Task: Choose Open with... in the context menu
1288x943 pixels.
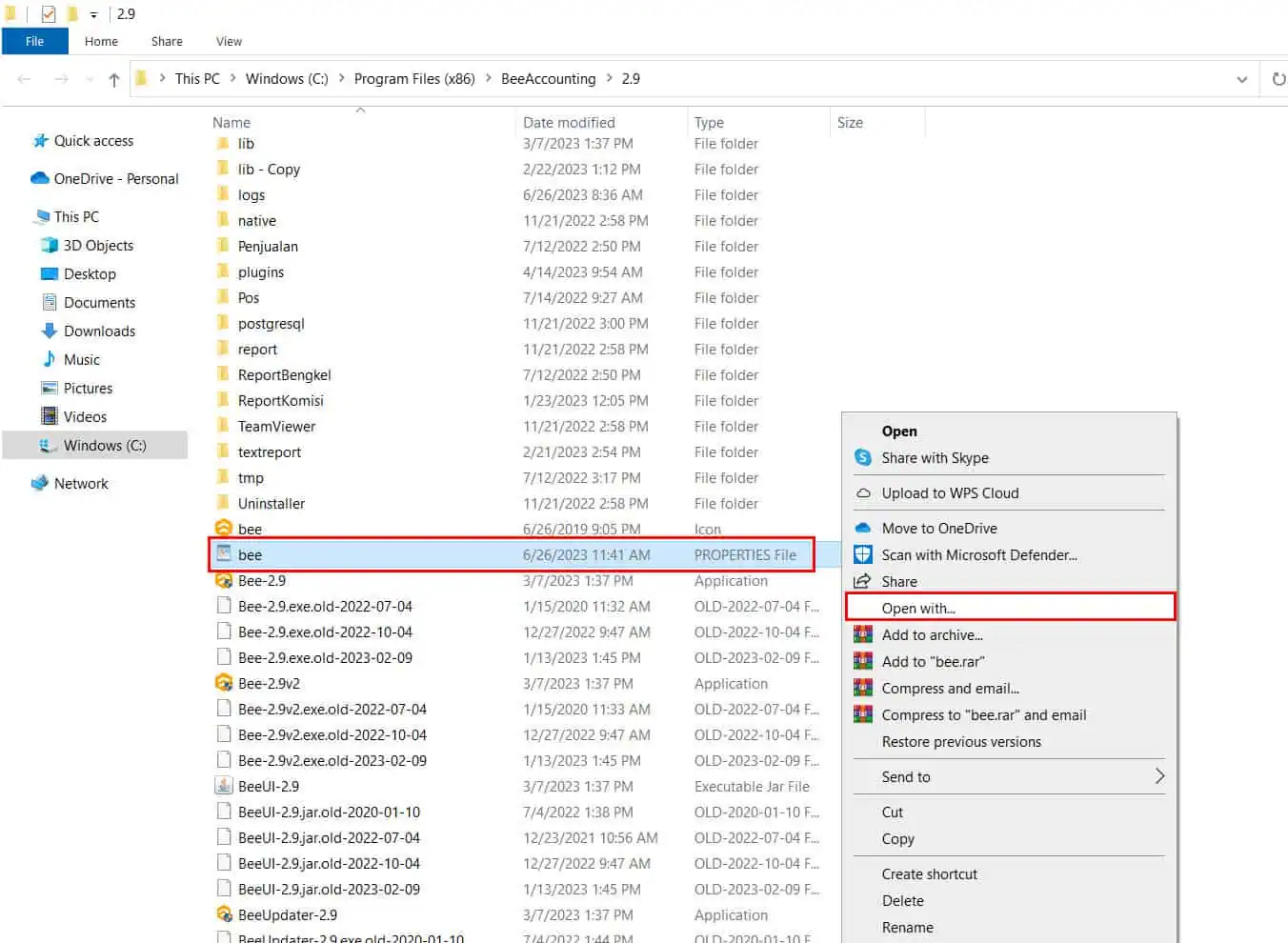Action: [1010, 608]
